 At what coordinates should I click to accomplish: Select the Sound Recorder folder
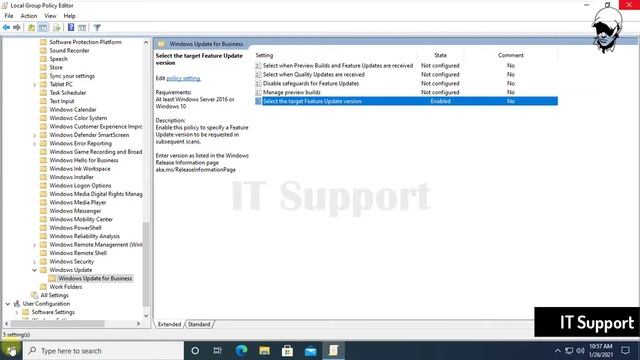coord(69,51)
